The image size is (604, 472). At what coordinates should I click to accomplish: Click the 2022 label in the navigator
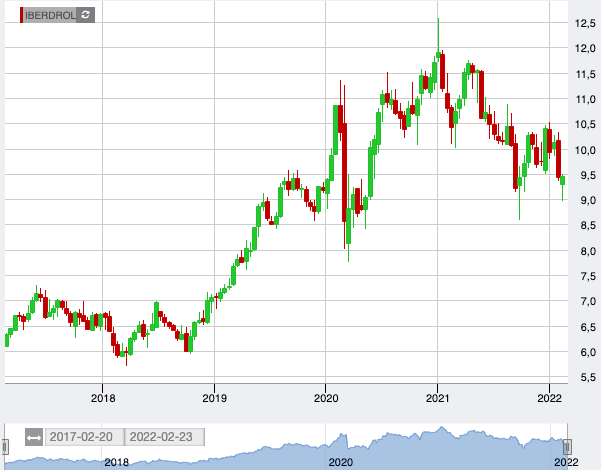pyautogui.click(x=566, y=462)
